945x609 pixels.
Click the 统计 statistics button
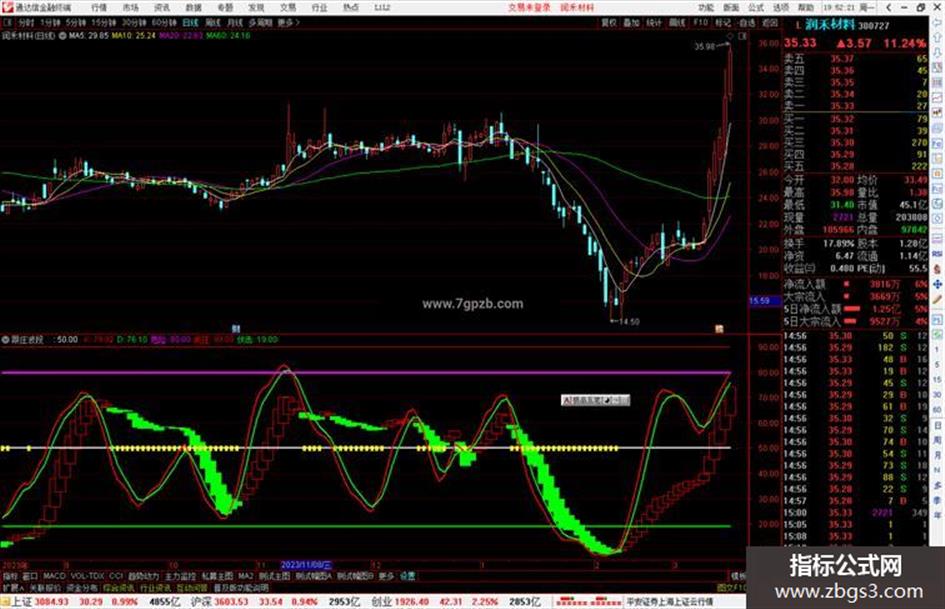click(x=654, y=22)
